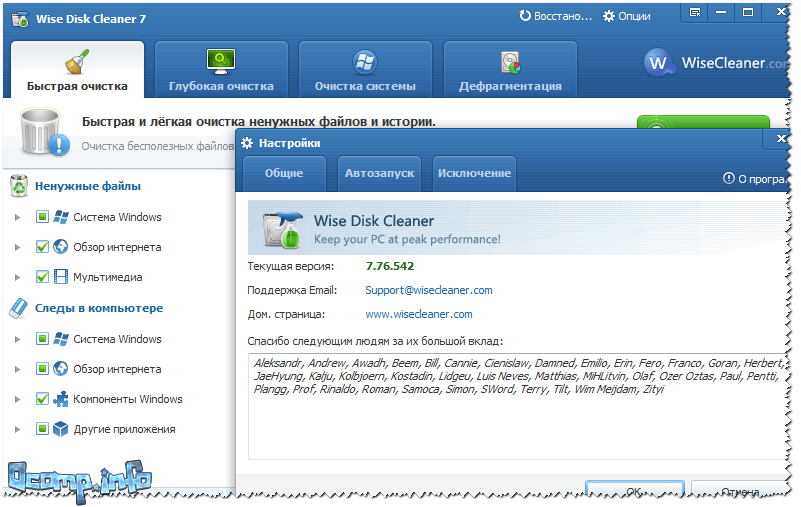Expand Система Windows under Следы в компьютере
801x507 pixels.
click(18, 339)
